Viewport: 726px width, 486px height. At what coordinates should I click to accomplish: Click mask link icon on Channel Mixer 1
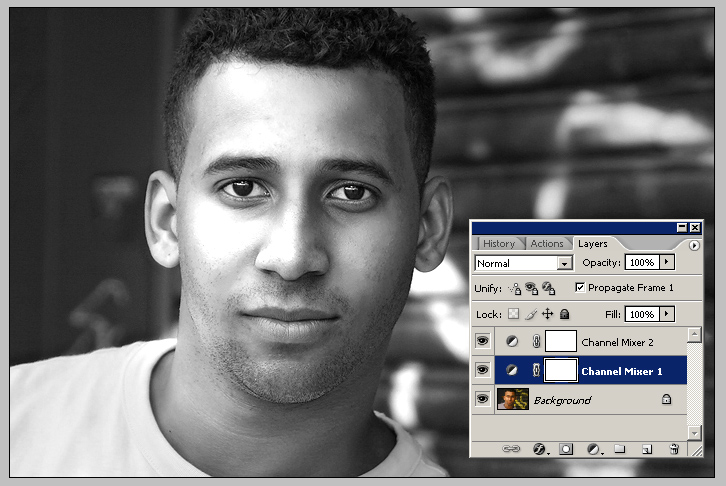point(536,370)
